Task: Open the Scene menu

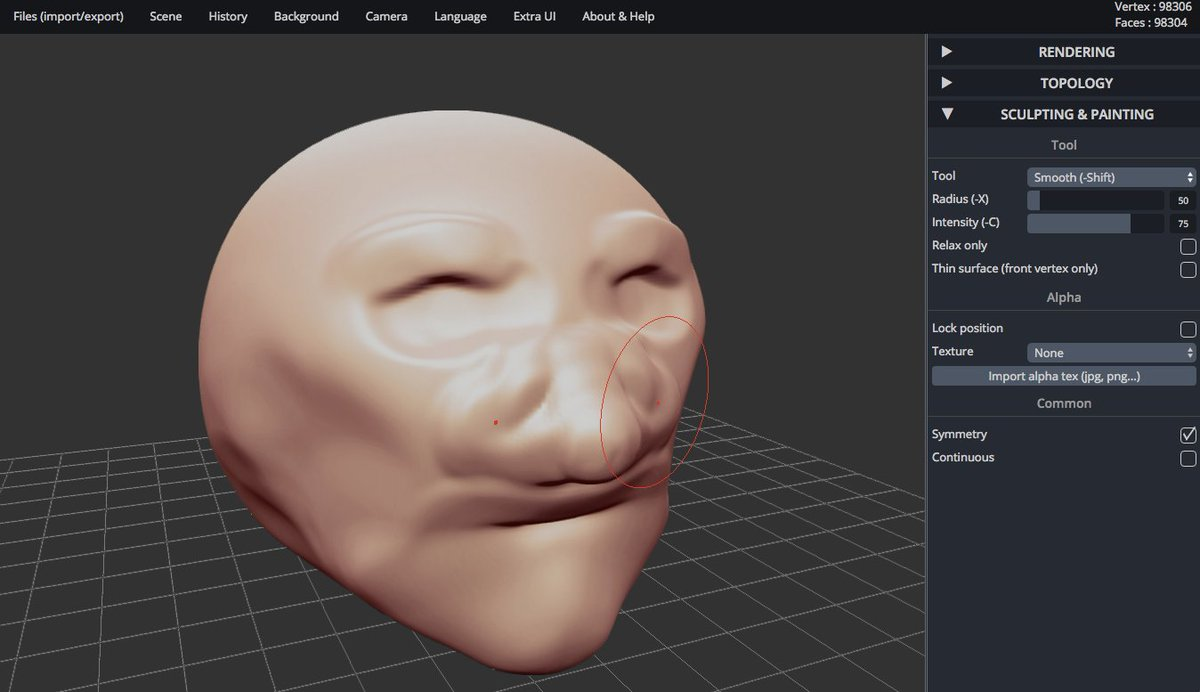Action: point(166,16)
